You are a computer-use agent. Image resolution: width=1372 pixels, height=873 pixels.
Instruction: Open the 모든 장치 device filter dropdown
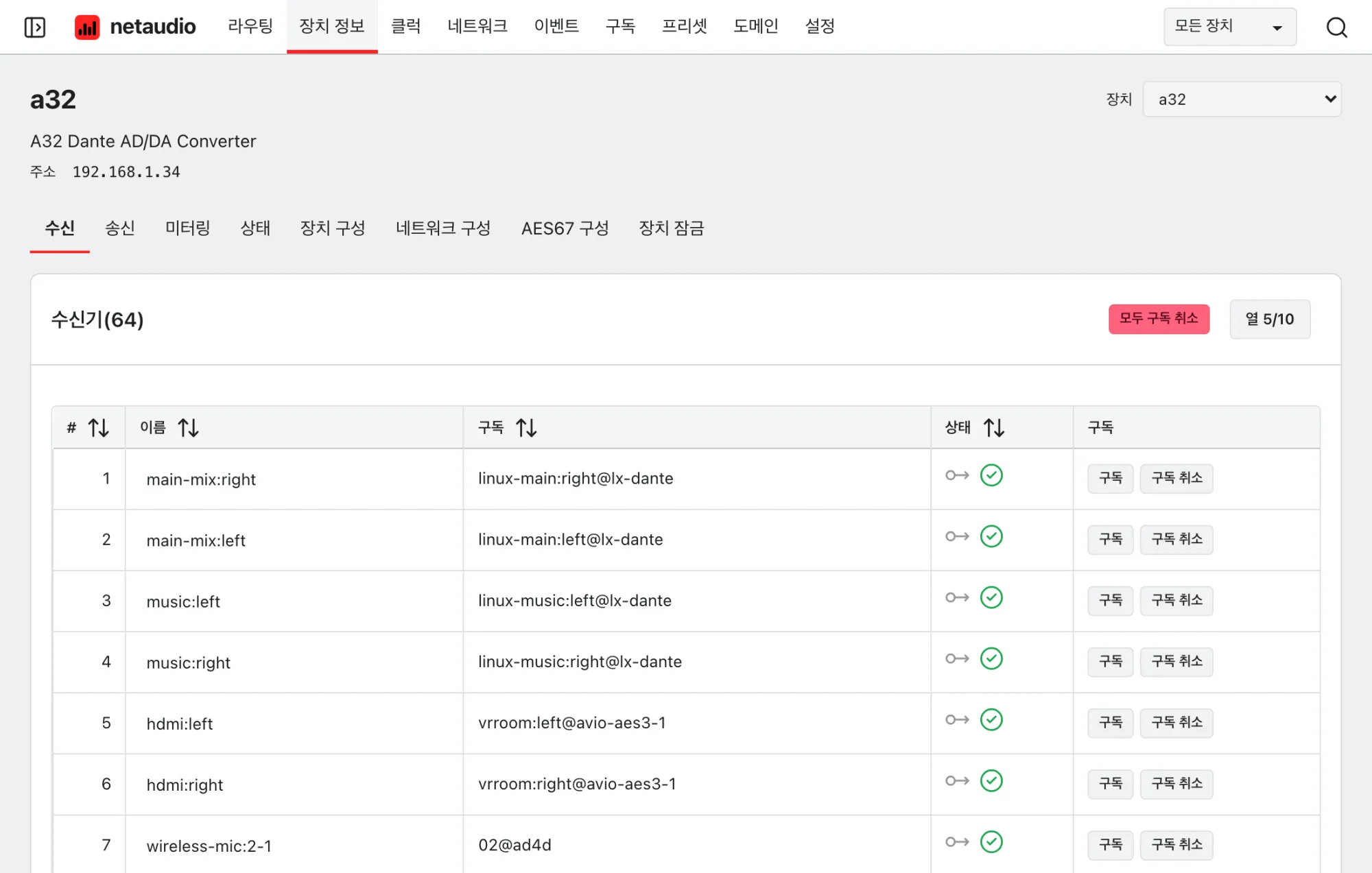(x=1230, y=27)
